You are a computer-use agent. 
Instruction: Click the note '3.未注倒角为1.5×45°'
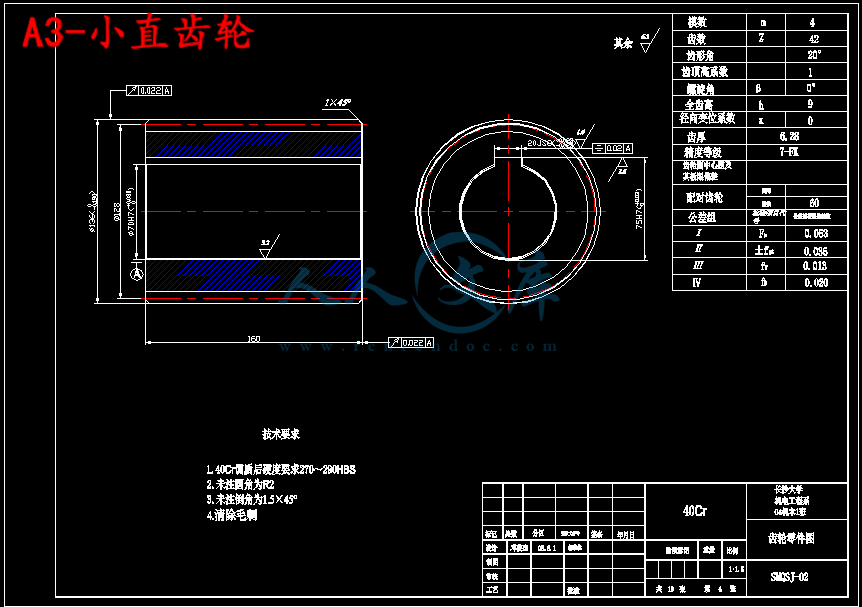pos(252,500)
